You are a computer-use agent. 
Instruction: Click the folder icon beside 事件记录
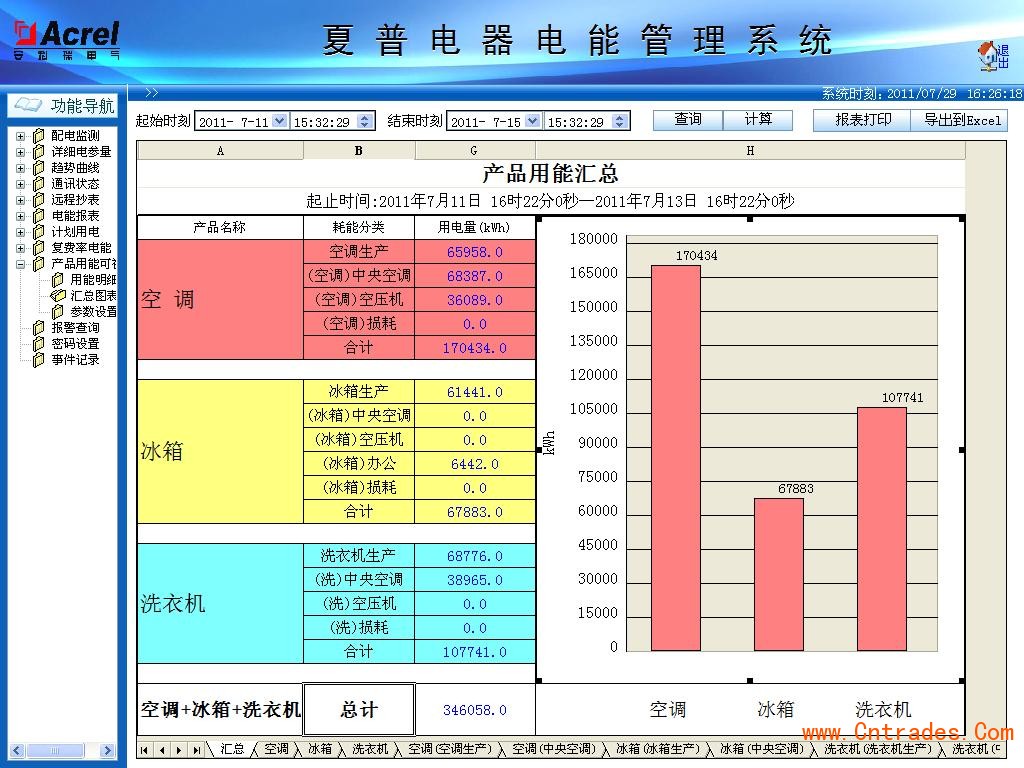[39, 360]
